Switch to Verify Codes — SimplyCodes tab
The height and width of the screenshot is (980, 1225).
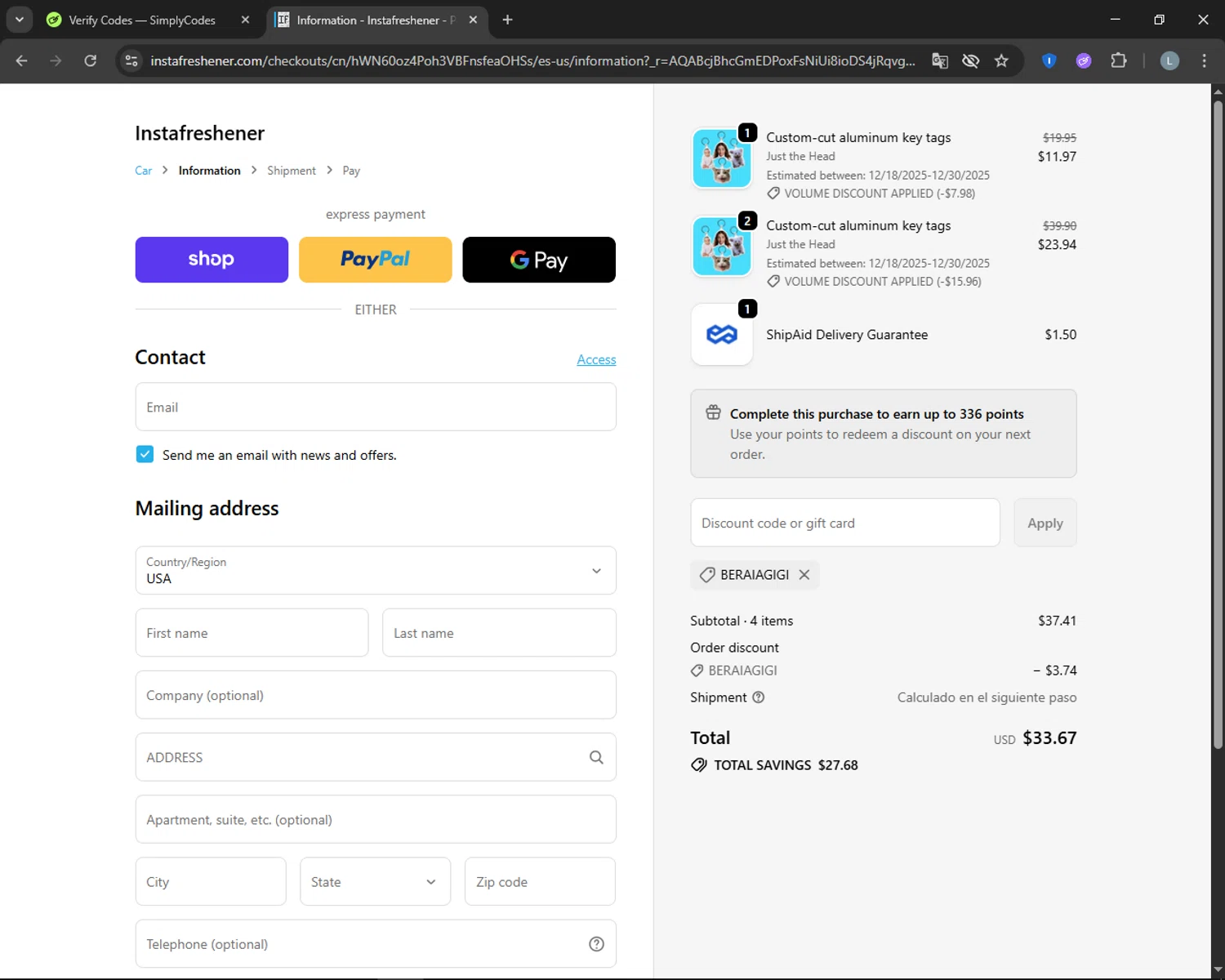tap(142, 20)
